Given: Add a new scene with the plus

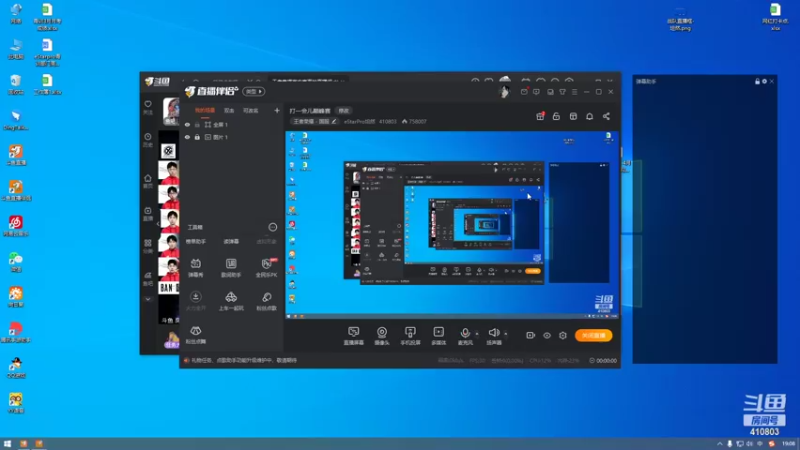Looking at the screenshot, I should (x=277, y=110).
